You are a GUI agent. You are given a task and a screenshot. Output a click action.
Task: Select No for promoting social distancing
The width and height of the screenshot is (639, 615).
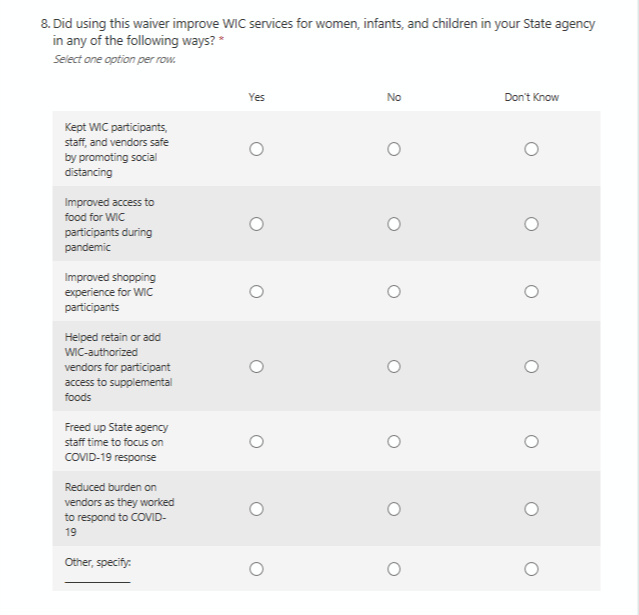tap(394, 150)
